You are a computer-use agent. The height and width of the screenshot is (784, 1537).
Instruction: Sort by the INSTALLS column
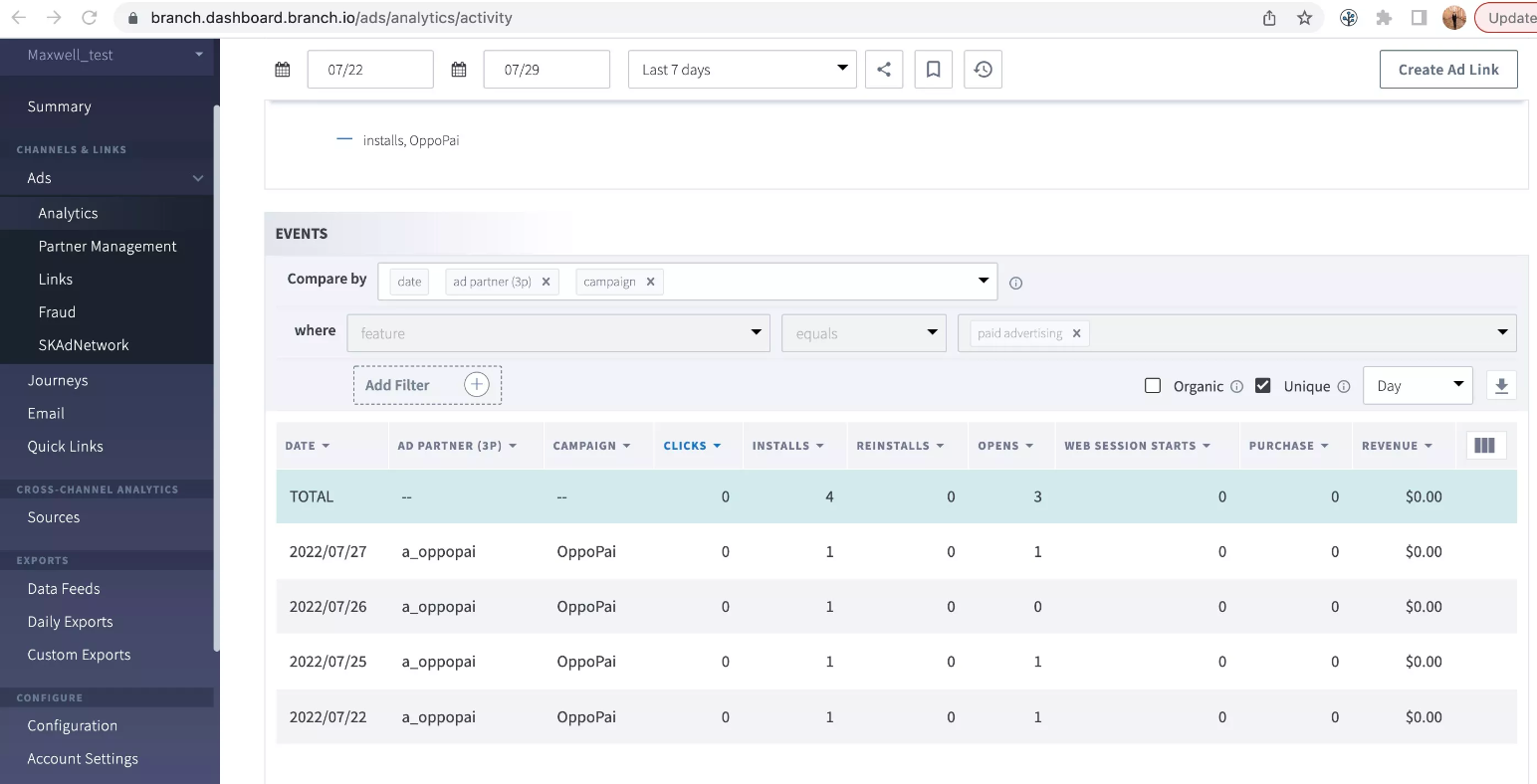click(x=787, y=446)
